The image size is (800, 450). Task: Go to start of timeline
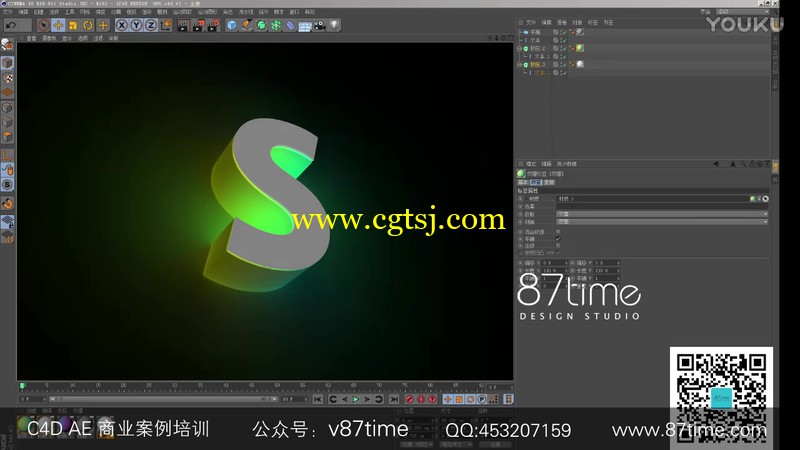[x=317, y=399]
